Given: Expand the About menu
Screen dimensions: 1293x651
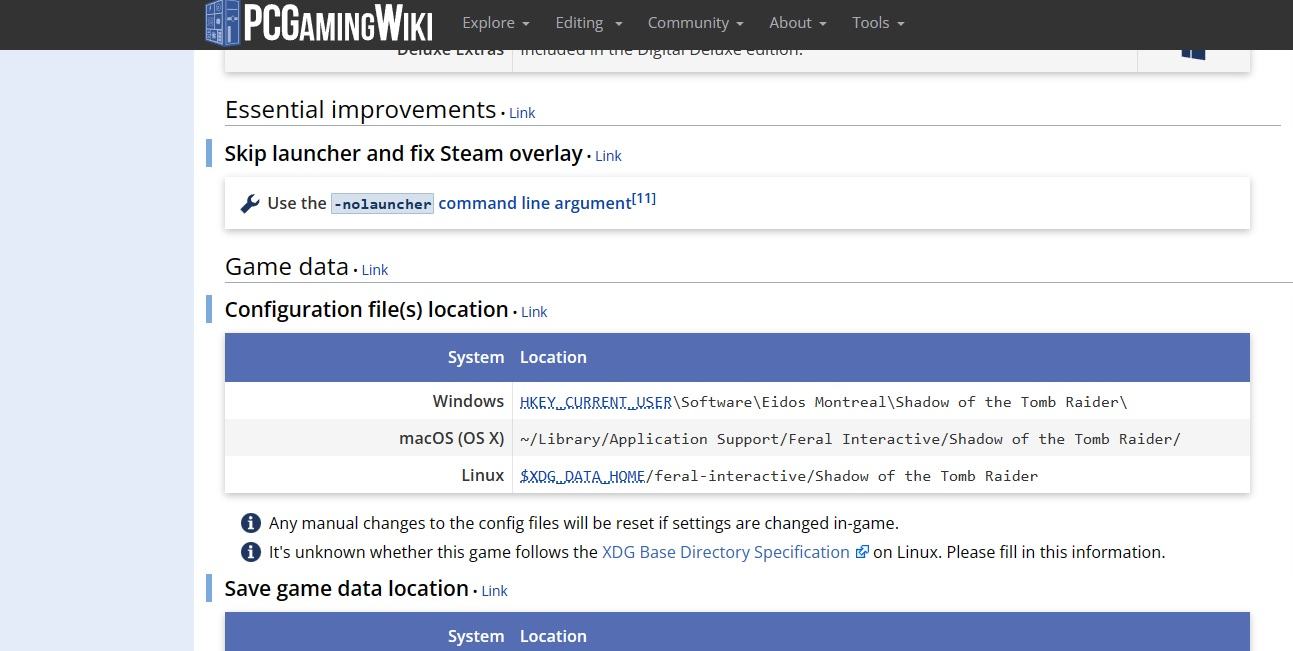Looking at the screenshot, I should click(798, 23).
